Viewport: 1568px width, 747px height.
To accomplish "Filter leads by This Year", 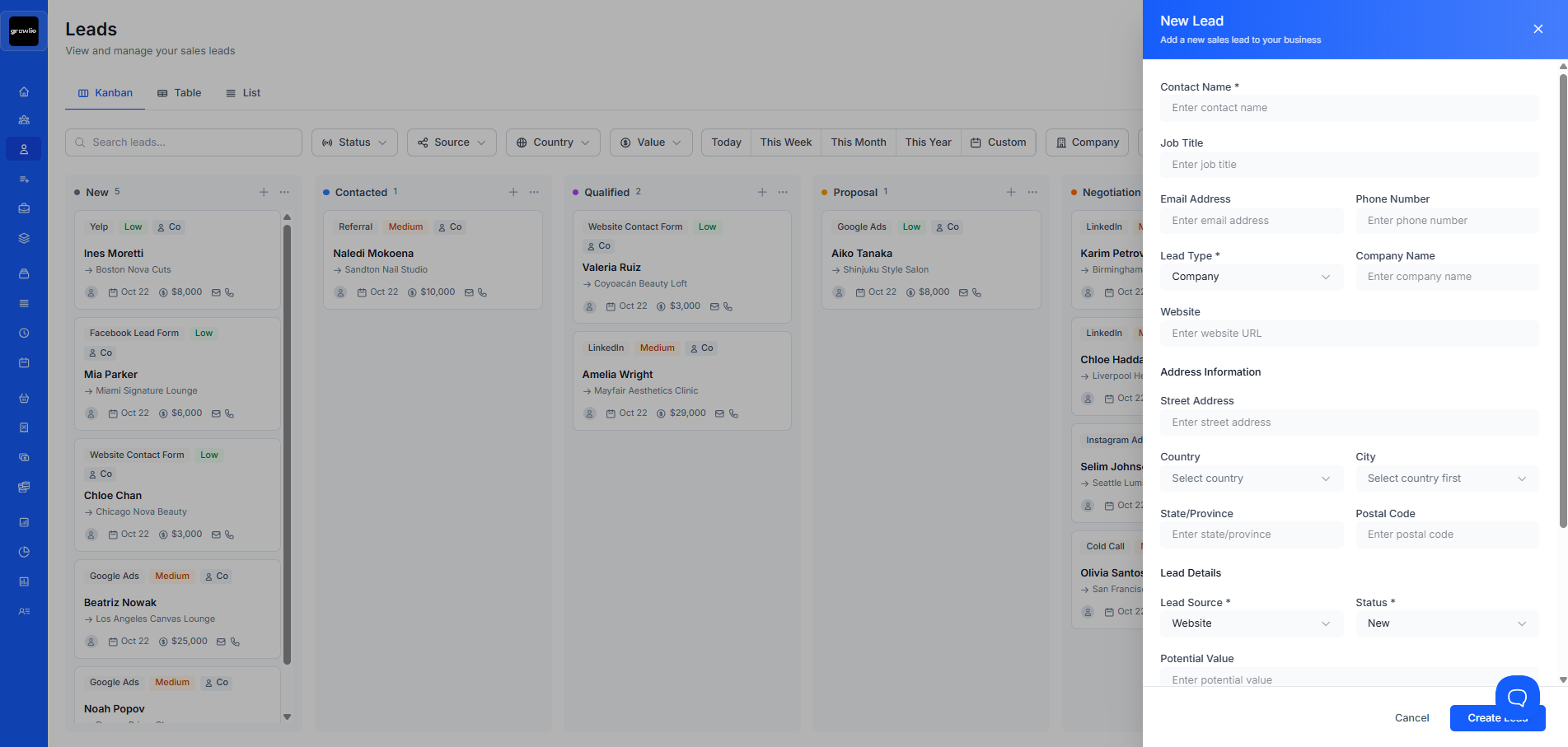I will 928,142.
